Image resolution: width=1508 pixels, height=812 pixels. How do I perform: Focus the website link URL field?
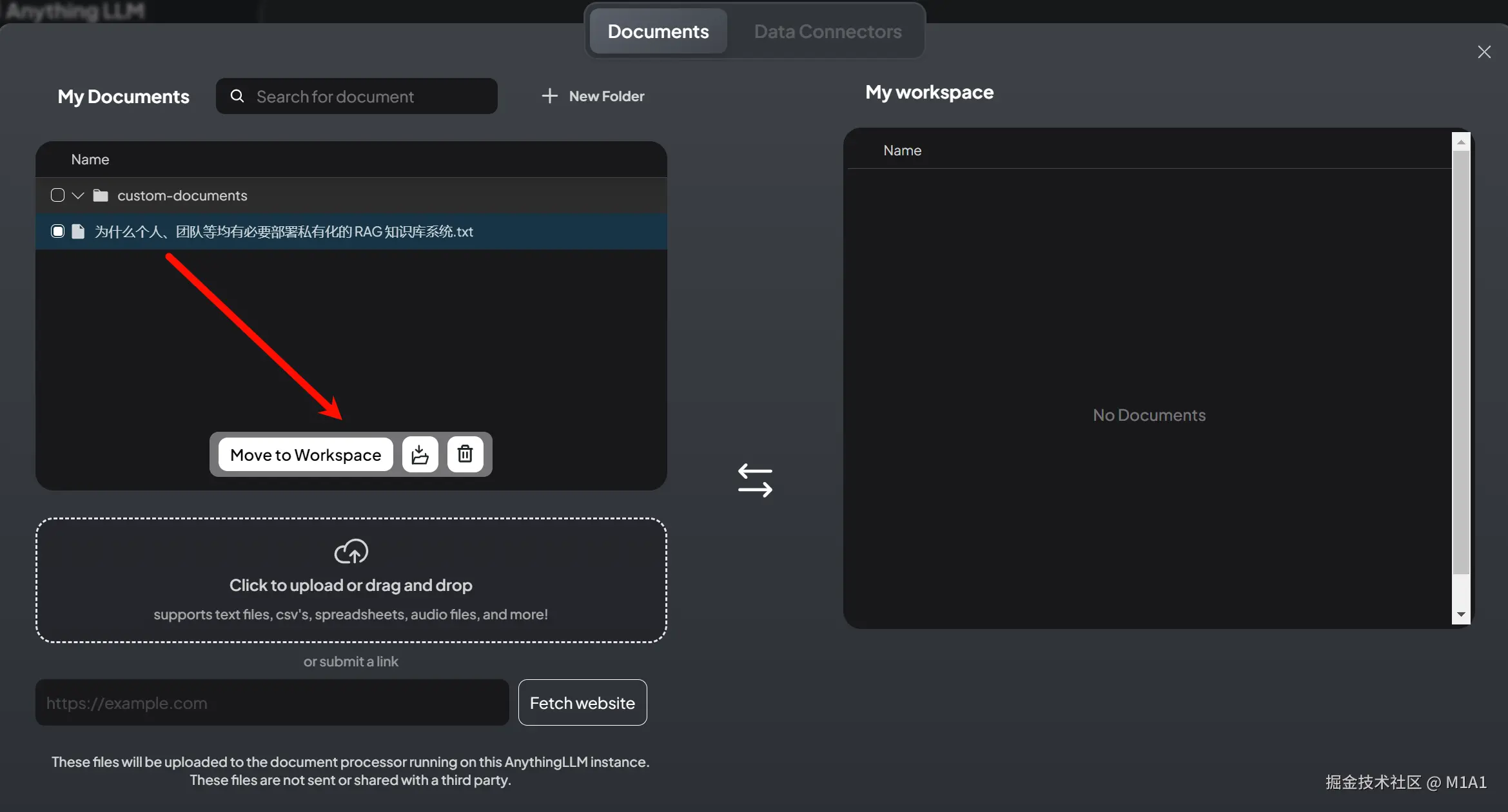(x=272, y=702)
